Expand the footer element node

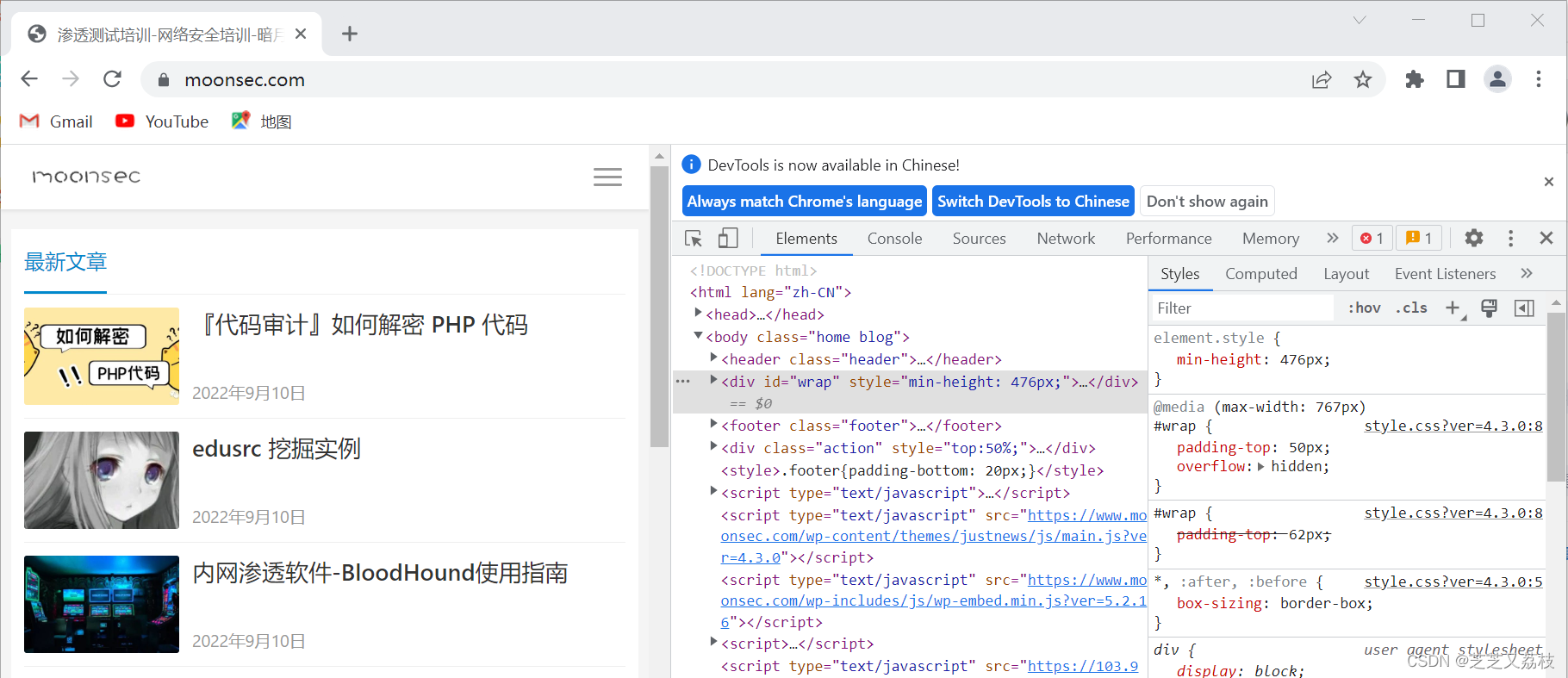713,424
